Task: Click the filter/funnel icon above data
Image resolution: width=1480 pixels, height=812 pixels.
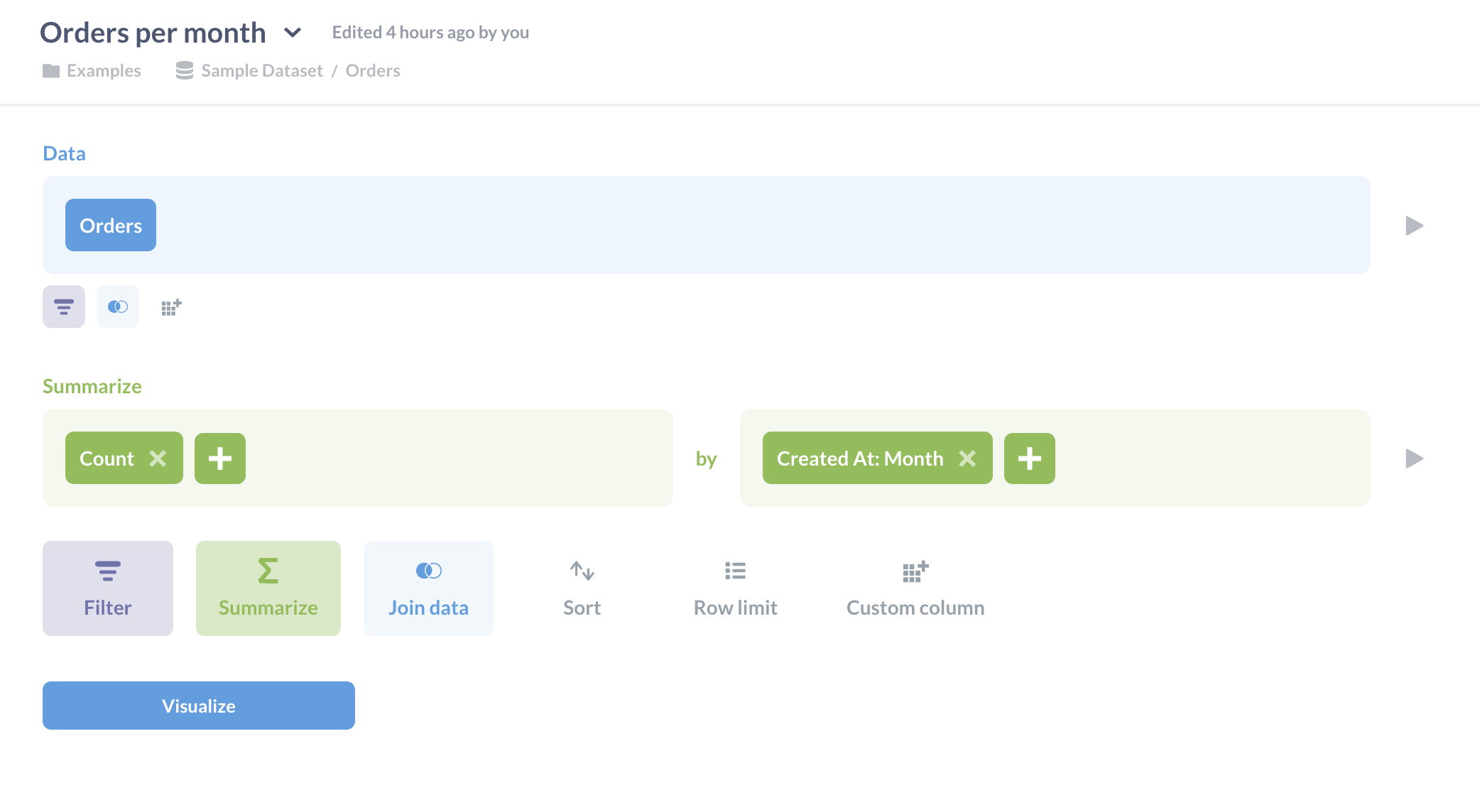Action: coord(63,307)
